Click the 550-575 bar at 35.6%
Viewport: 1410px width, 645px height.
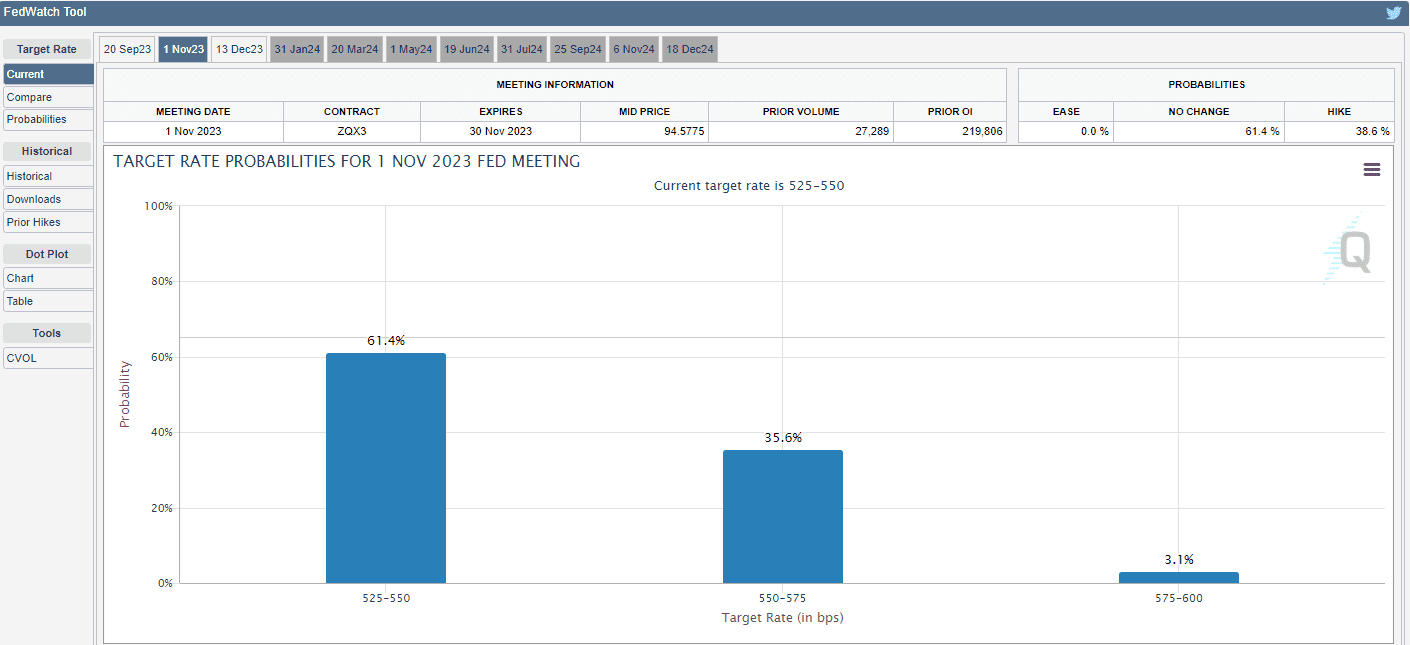(782, 516)
